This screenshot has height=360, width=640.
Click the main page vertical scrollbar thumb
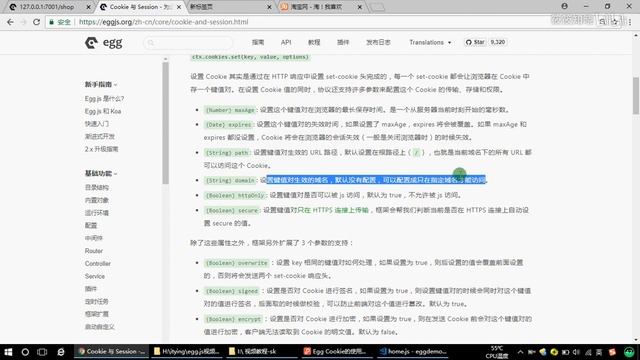coord(636,96)
